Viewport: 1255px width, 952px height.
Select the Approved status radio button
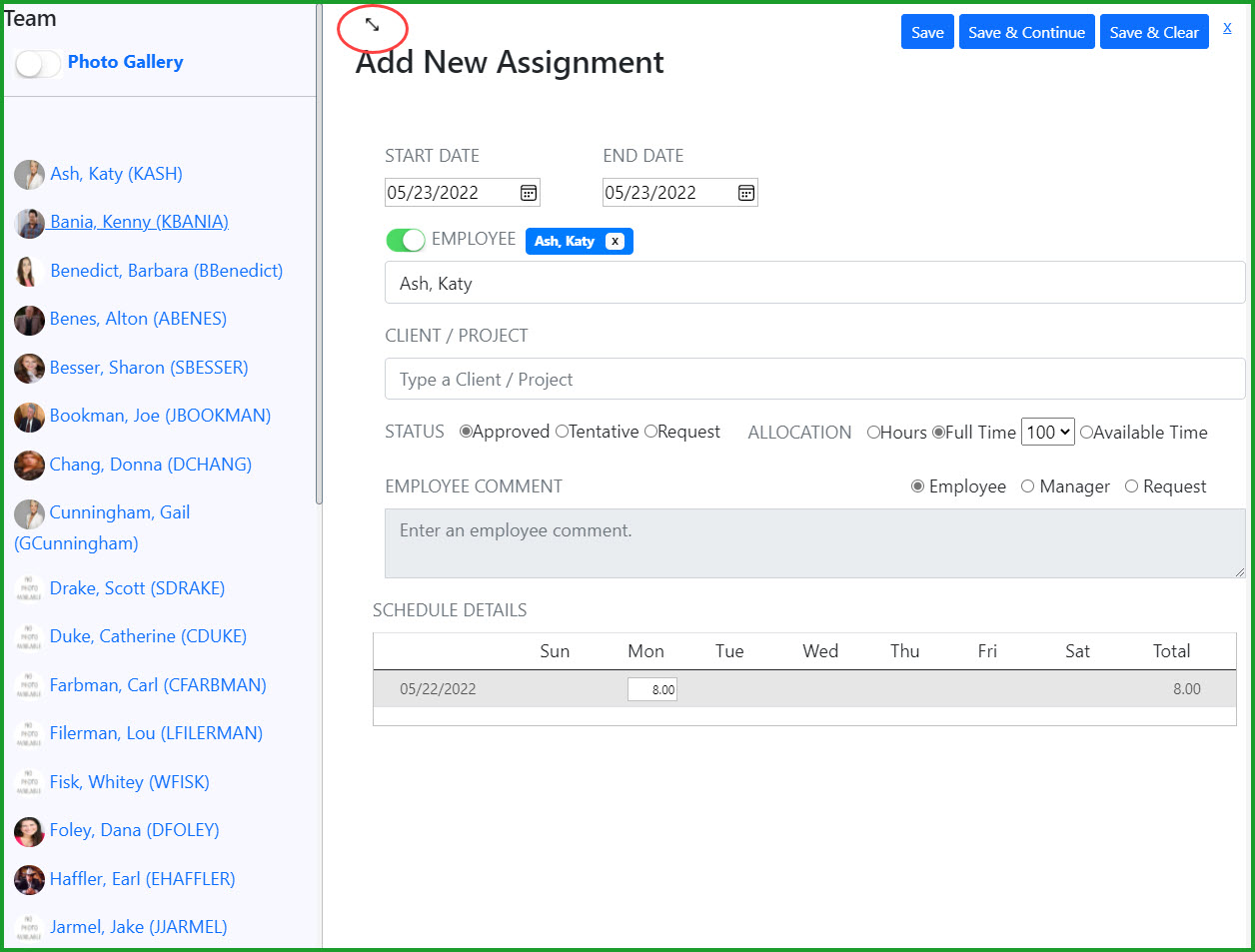(466, 432)
